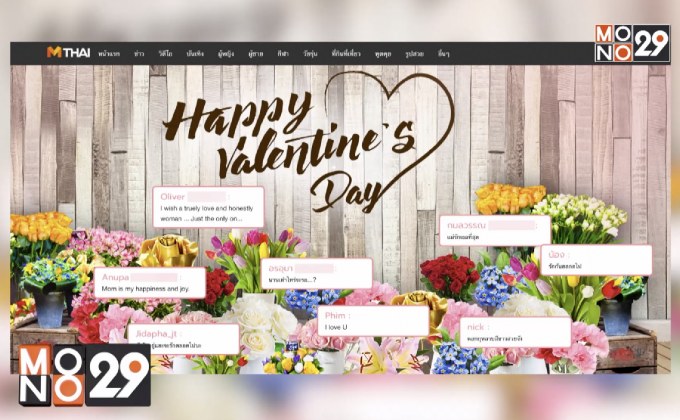Viewport: 680px width, 420px height.
Task: Click the Happy Valentine's Day heading
Action: pos(309,143)
